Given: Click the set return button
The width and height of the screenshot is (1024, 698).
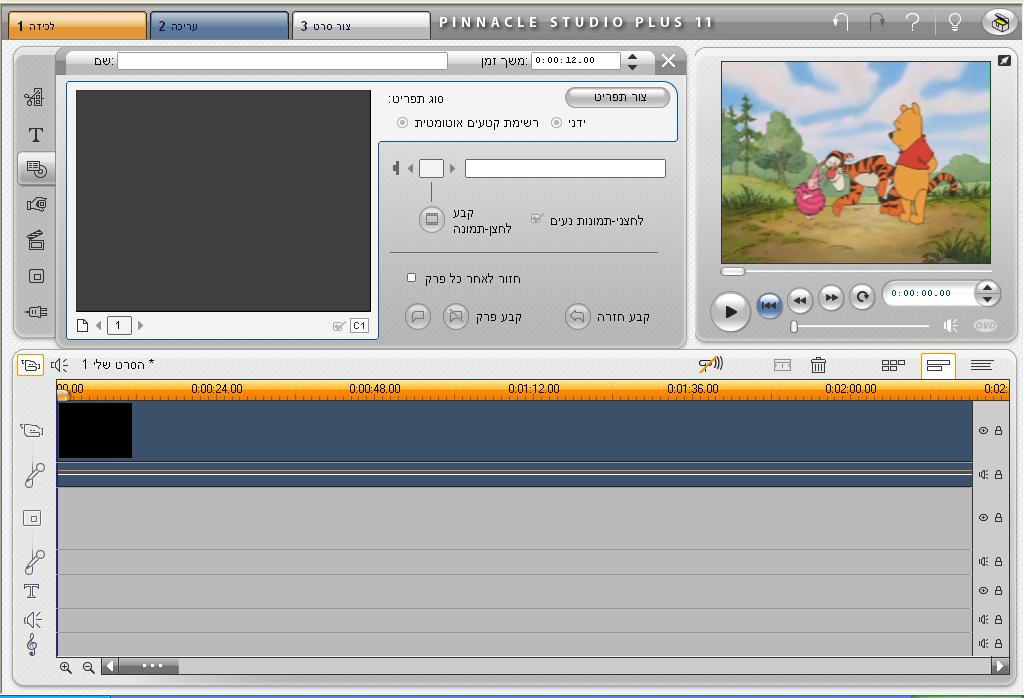Looking at the screenshot, I should click(x=578, y=317).
